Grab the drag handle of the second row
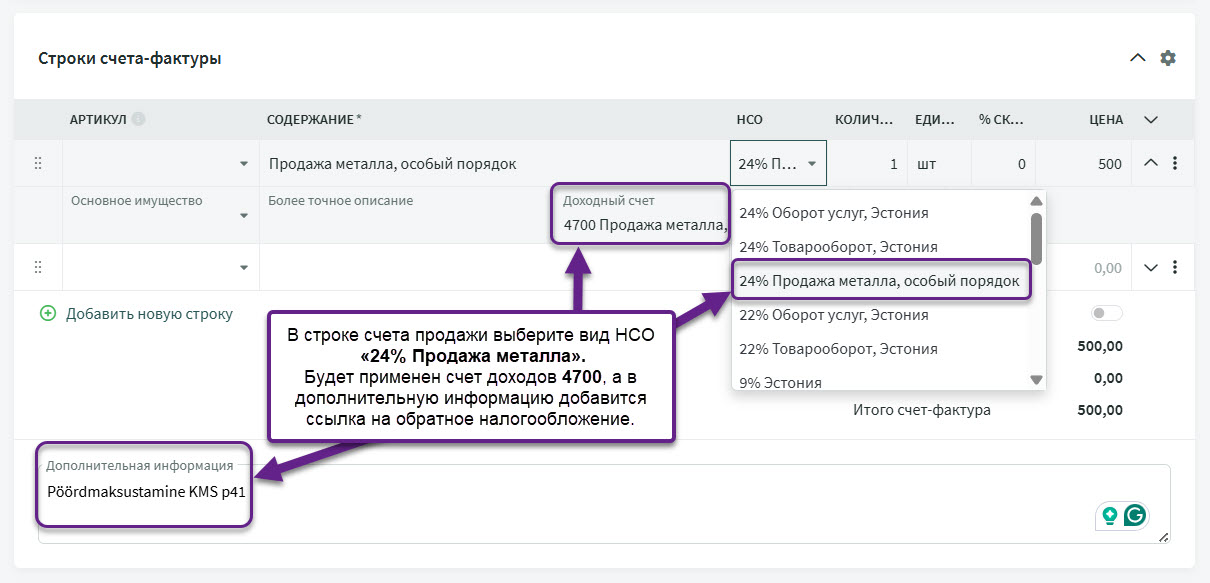Image resolution: width=1210 pixels, height=583 pixels. pyautogui.click(x=38, y=267)
